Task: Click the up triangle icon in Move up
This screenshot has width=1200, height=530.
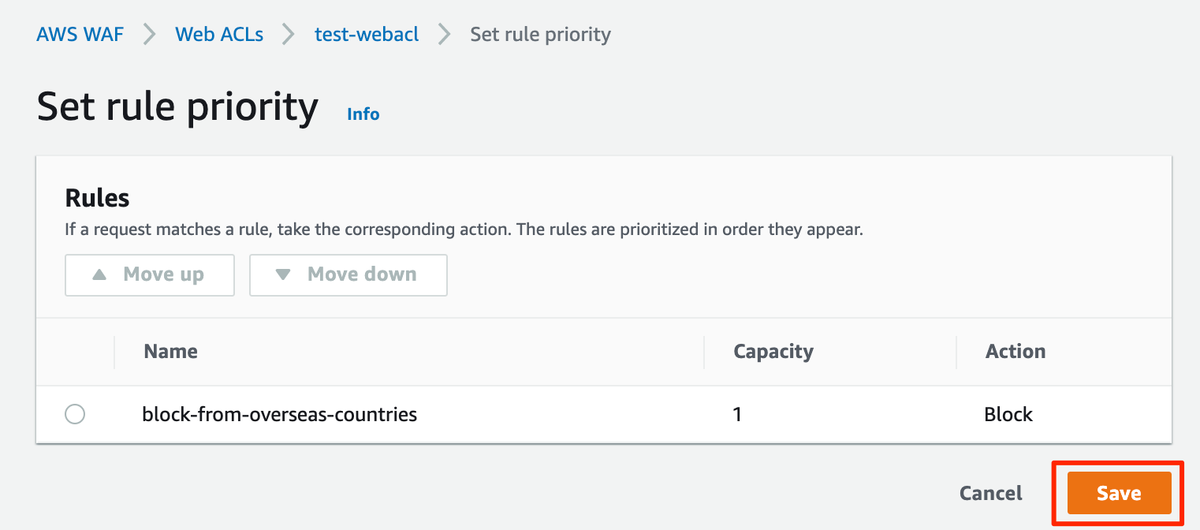Action: tap(99, 275)
